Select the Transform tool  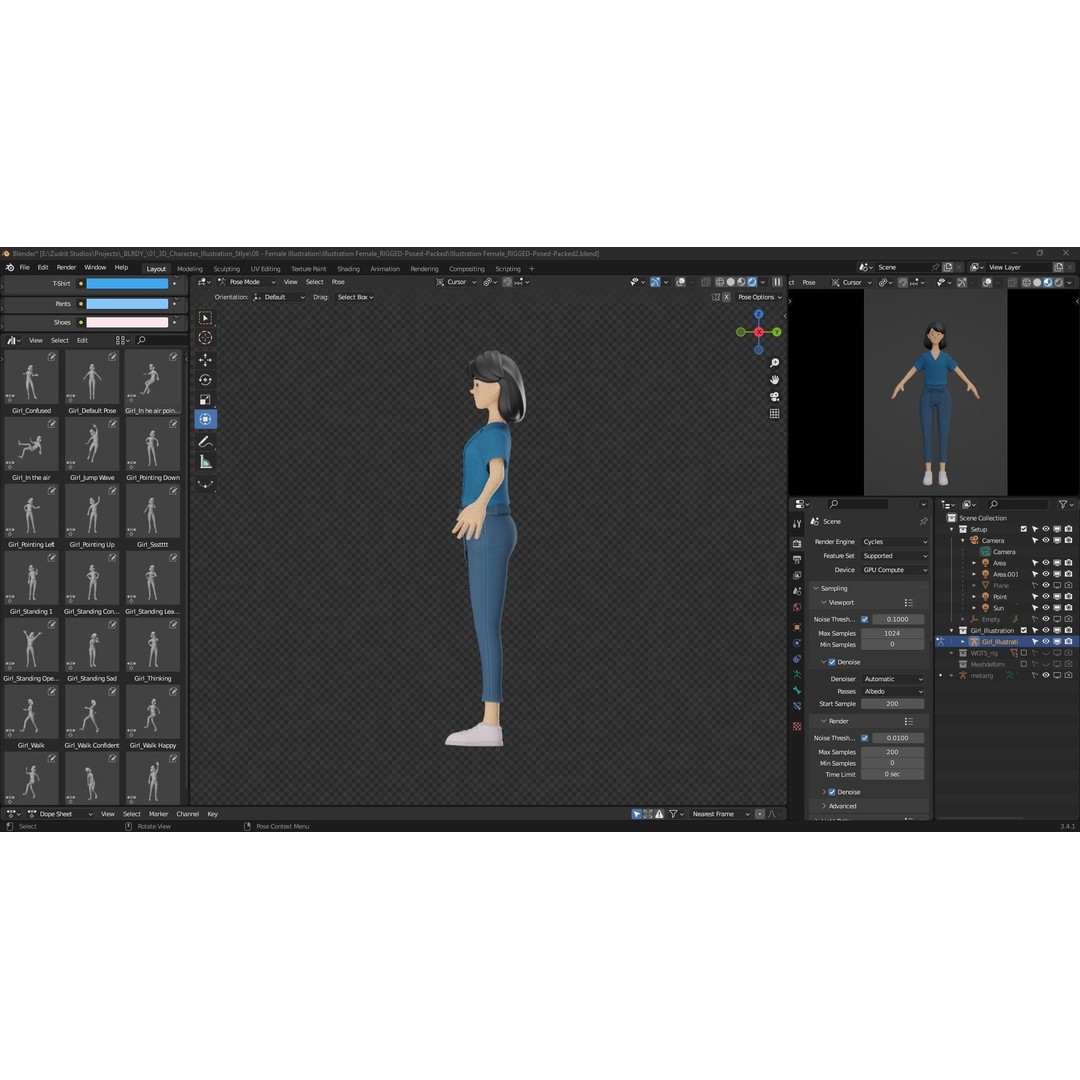click(x=205, y=419)
